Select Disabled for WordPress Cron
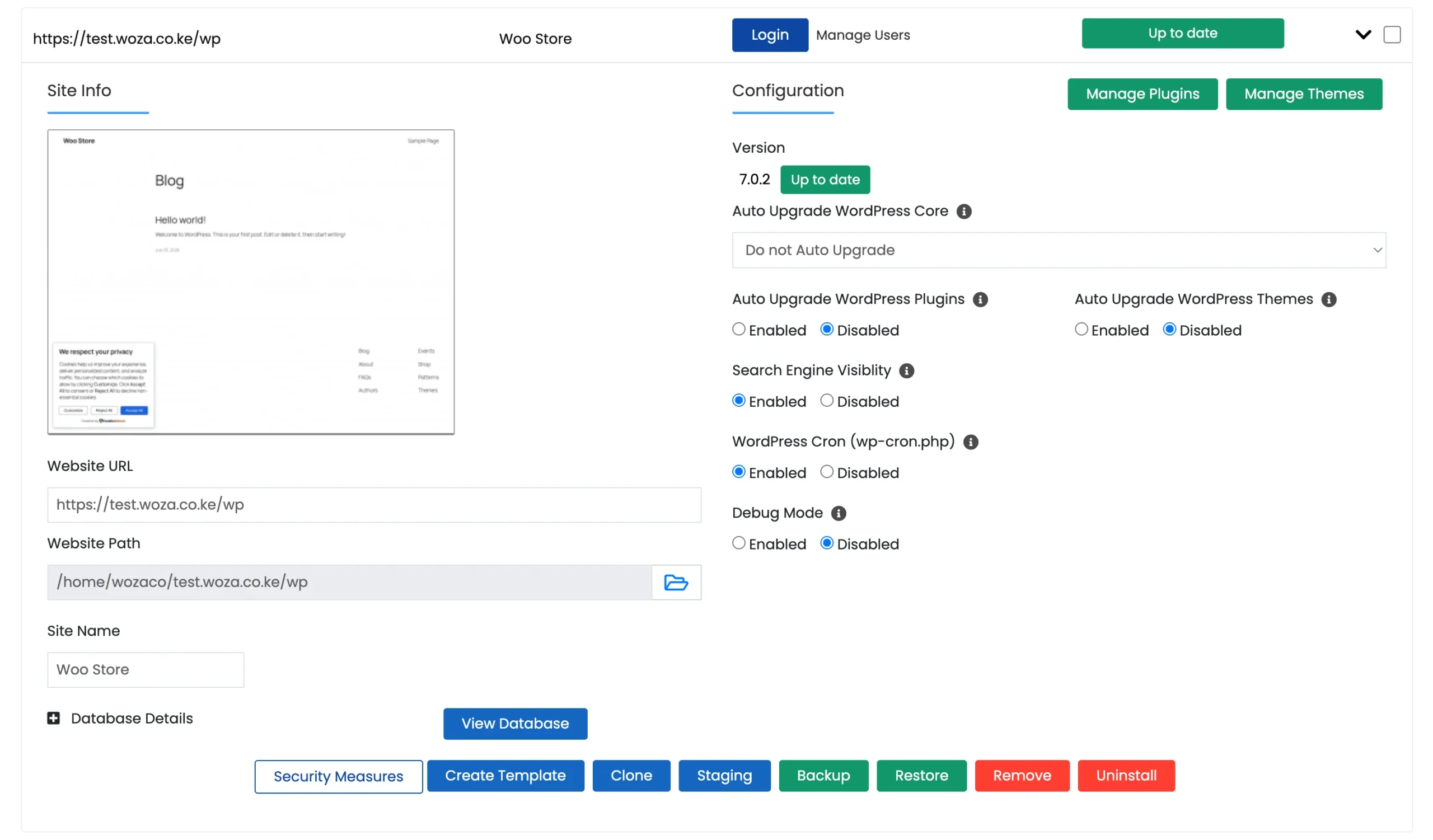This screenshot has width=1433, height=840. coord(827,472)
